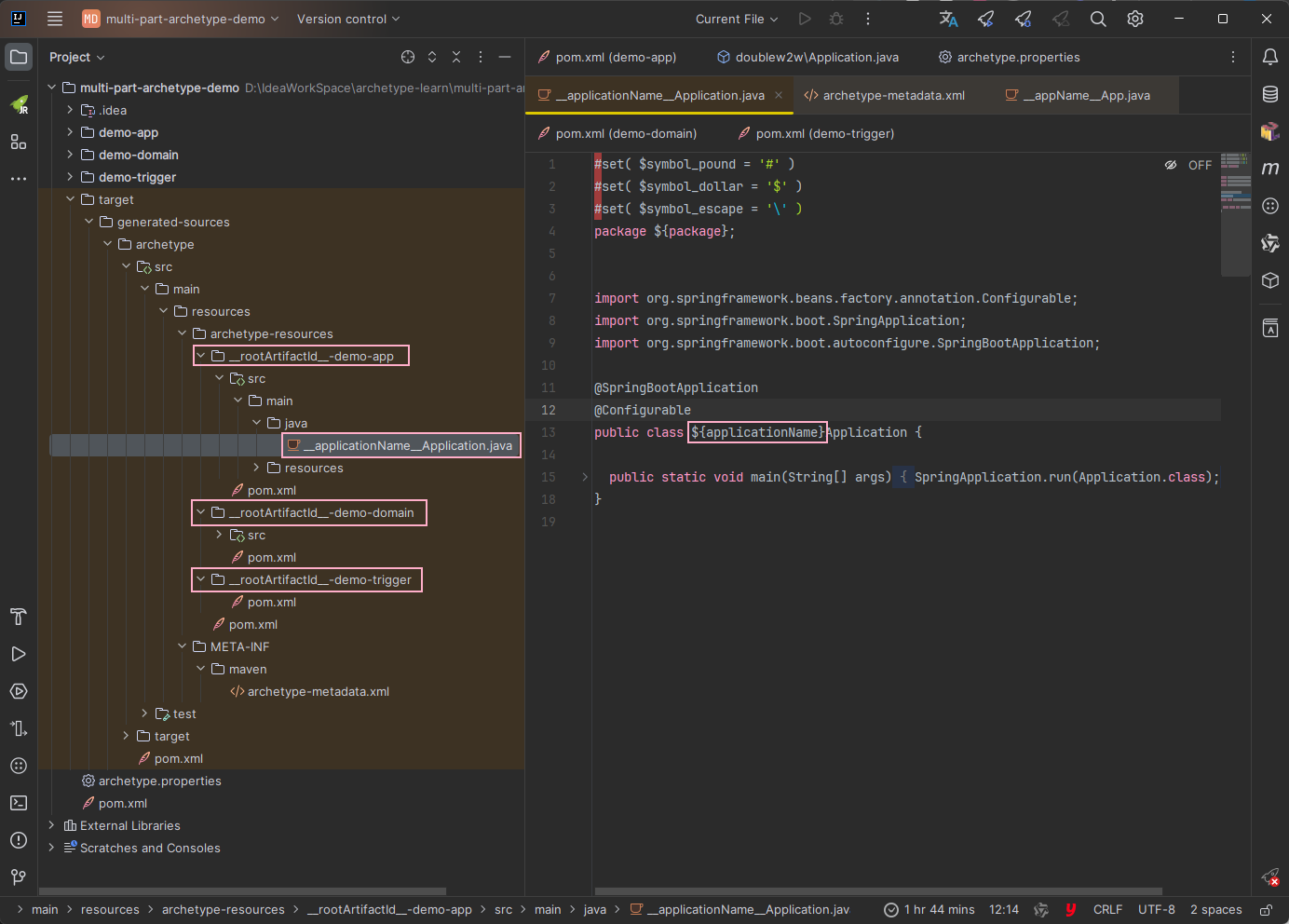
Task: Open Version control dropdown
Action: (x=348, y=19)
